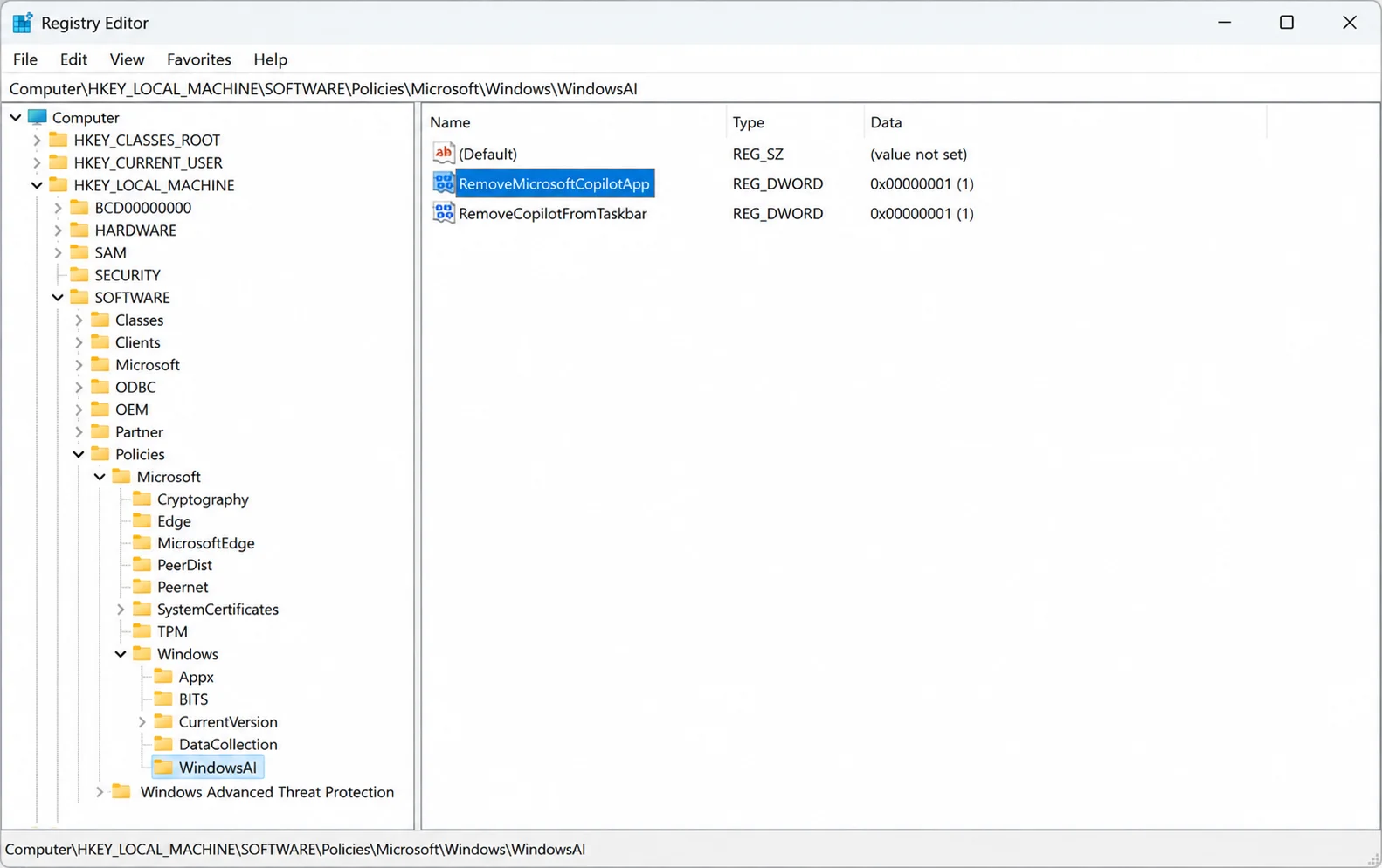Expand the CurrentVersion key
The width and height of the screenshot is (1382, 868).
tap(142, 722)
